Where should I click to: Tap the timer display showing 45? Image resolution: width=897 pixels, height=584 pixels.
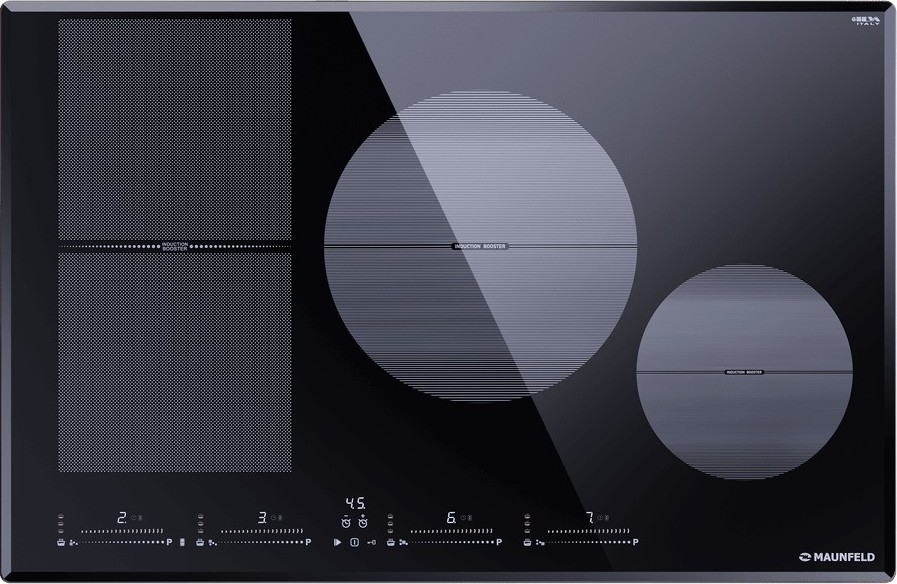[355, 503]
